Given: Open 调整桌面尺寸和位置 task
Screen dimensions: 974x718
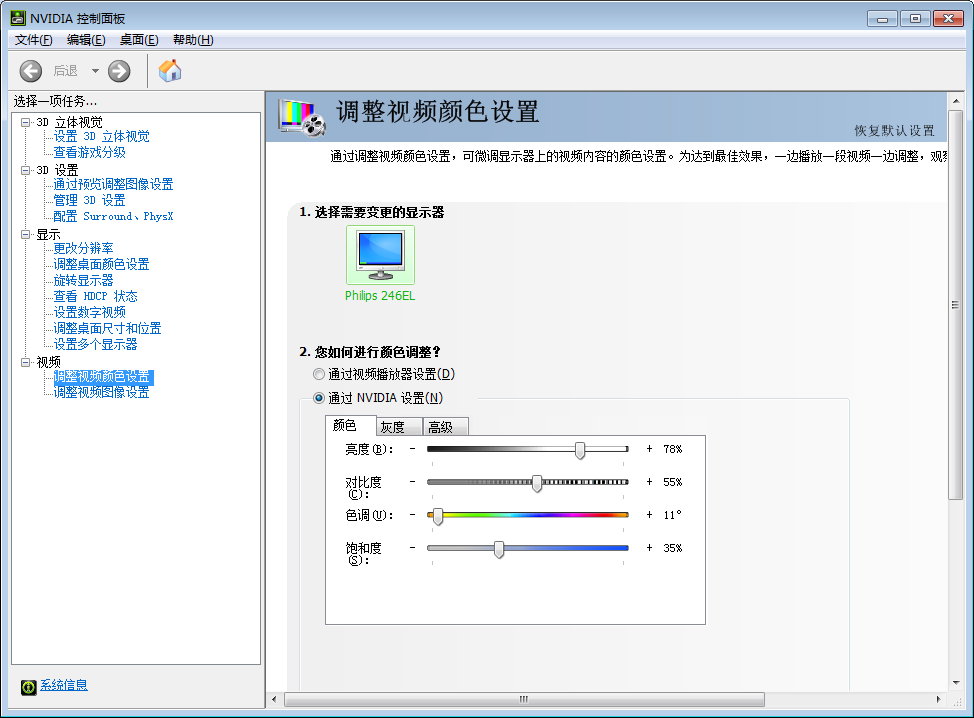Looking at the screenshot, I should tap(107, 328).
